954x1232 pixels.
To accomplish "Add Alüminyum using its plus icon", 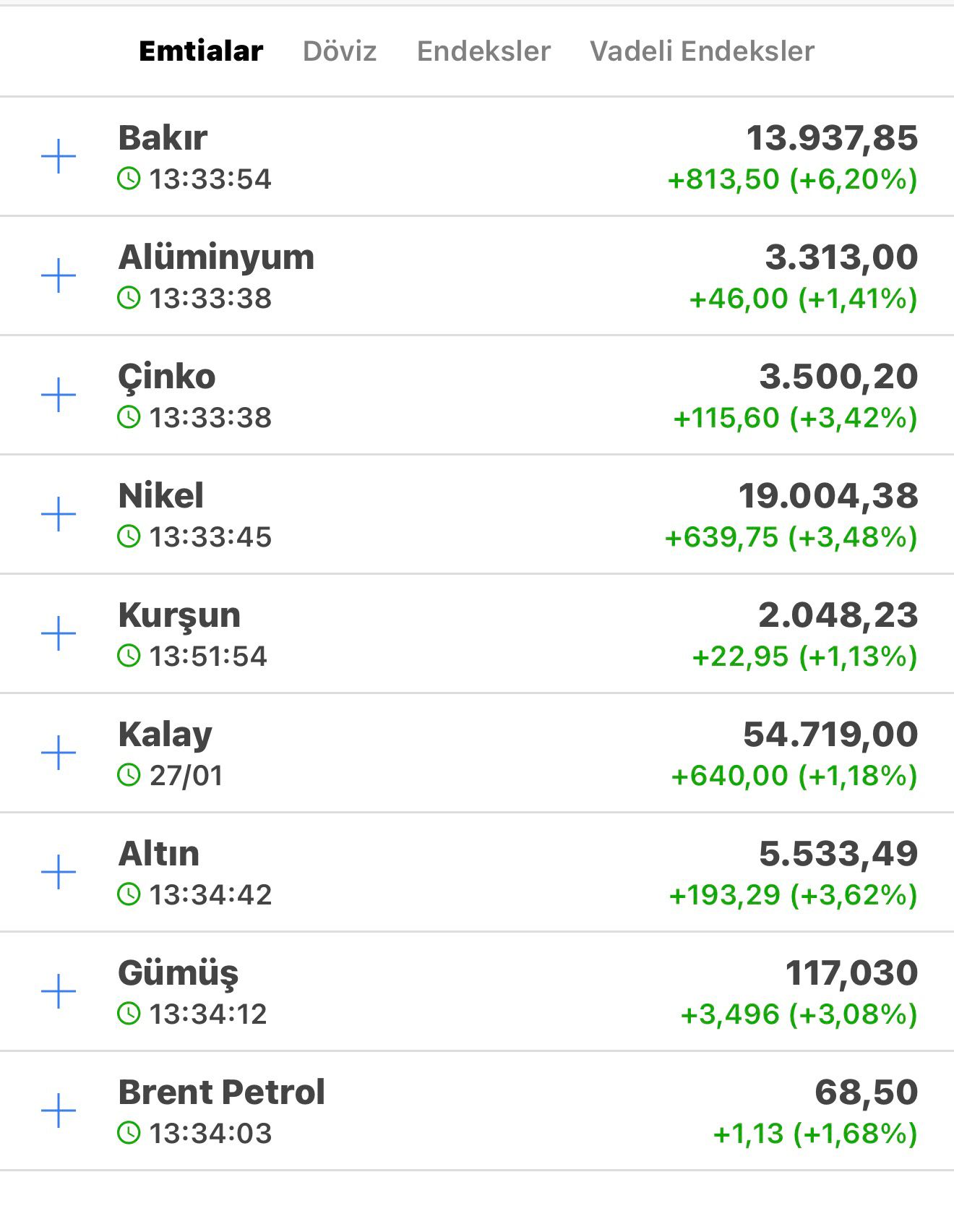I will [x=59, y=276].
